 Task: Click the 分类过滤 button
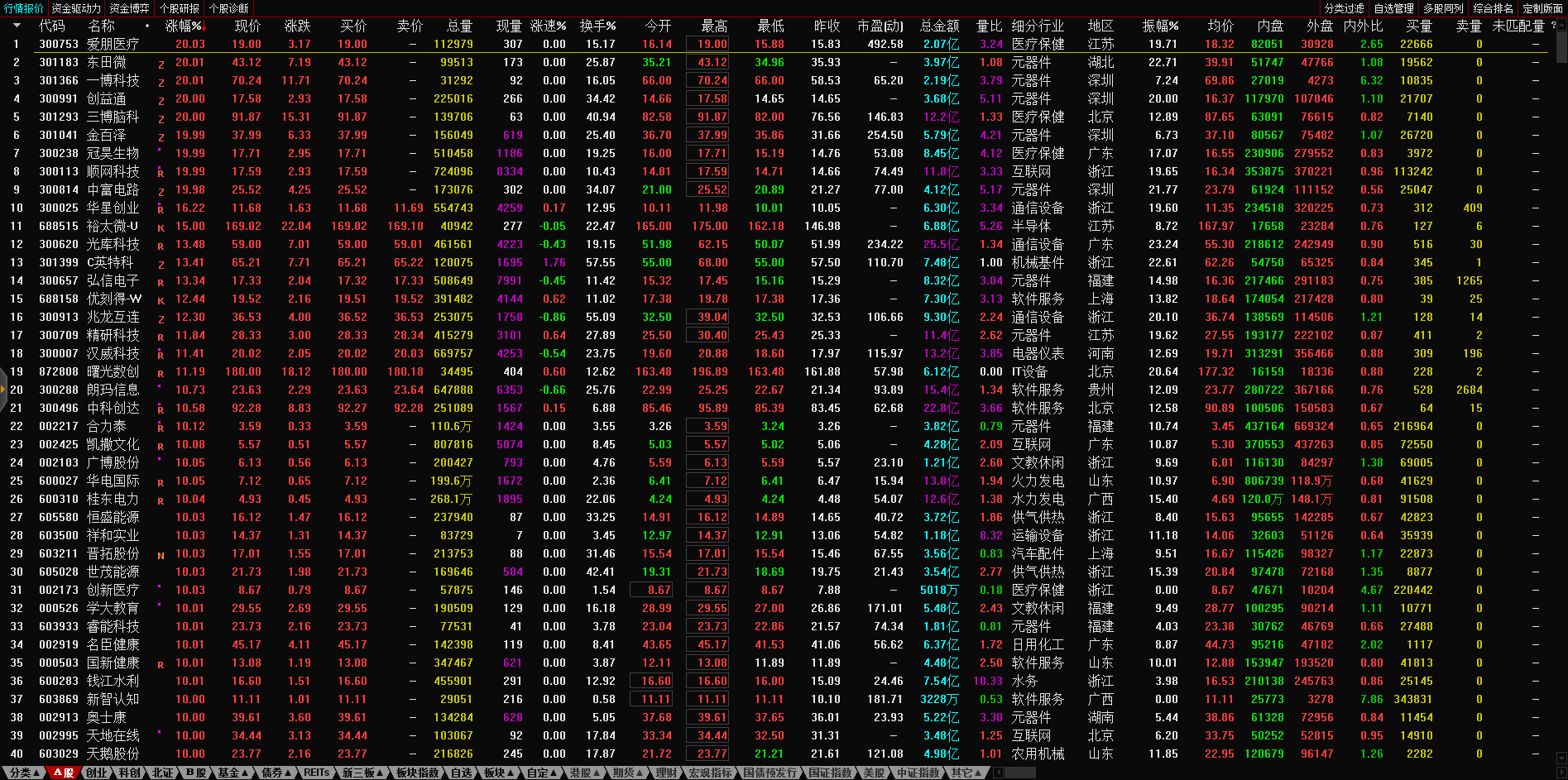pos(1344,8)
